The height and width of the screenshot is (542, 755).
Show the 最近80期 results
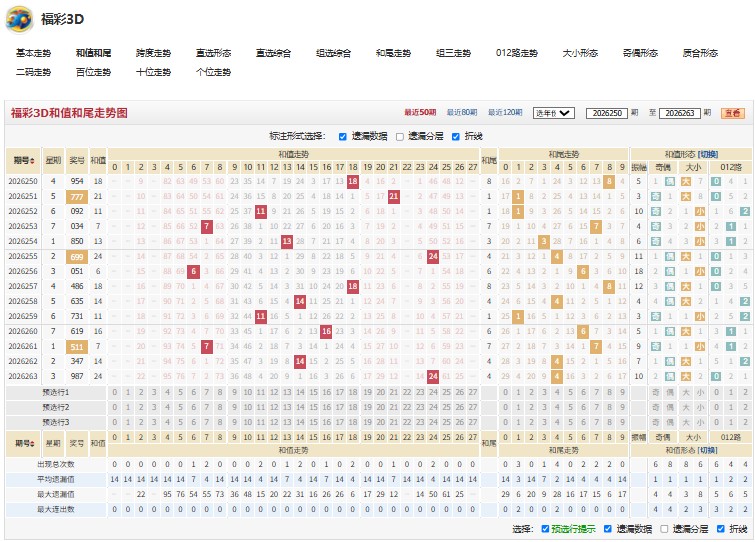462,113
